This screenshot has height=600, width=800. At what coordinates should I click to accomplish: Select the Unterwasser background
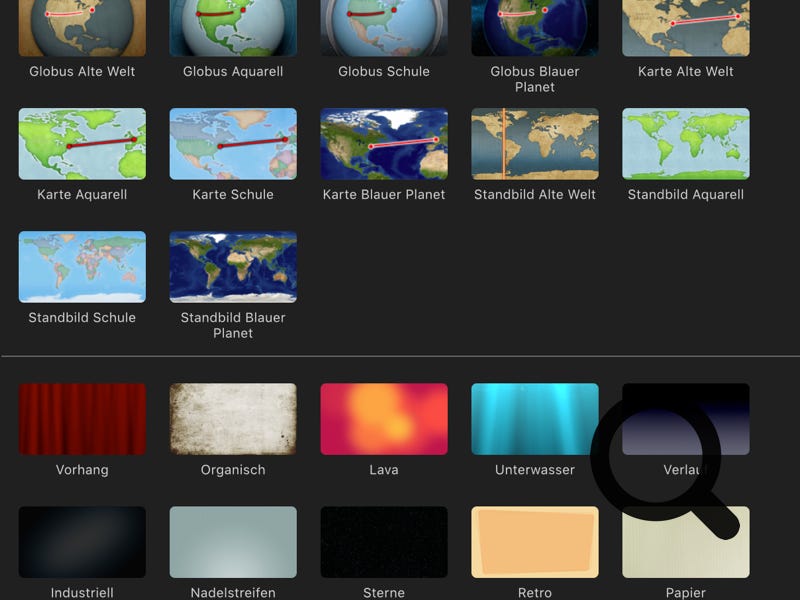(535, 419)
